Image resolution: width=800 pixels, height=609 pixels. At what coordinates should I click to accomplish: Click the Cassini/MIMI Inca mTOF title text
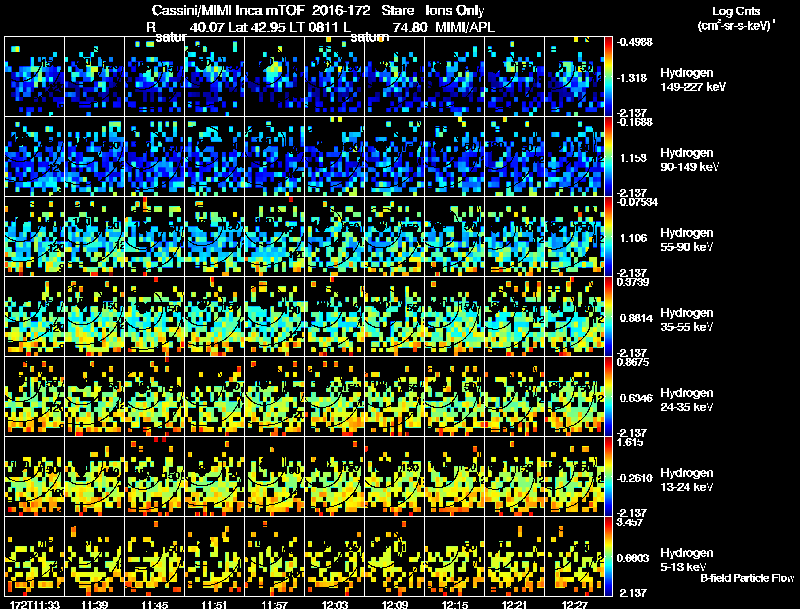228,10
